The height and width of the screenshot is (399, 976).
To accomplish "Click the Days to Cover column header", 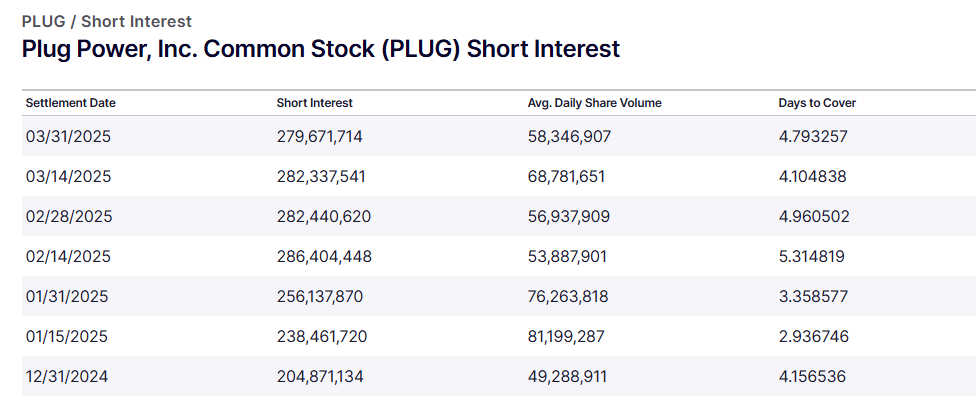I will point(817,103).
